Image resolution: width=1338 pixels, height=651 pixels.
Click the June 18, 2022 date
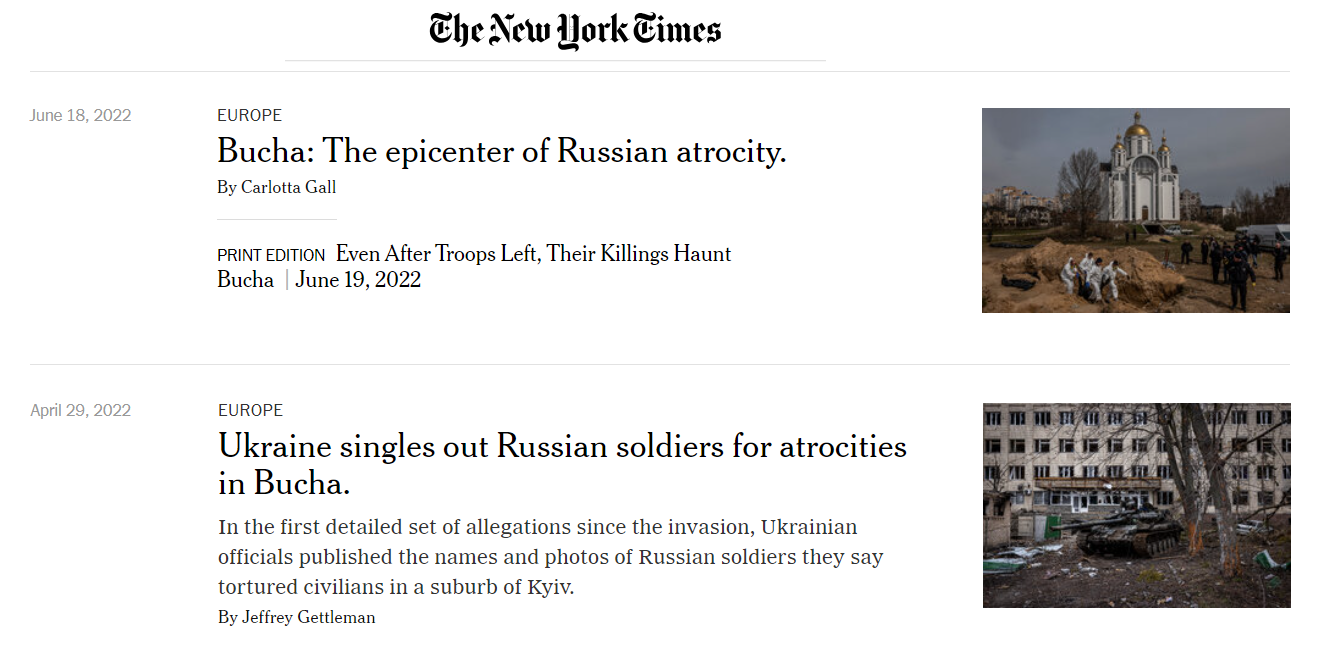coord(80,115)
